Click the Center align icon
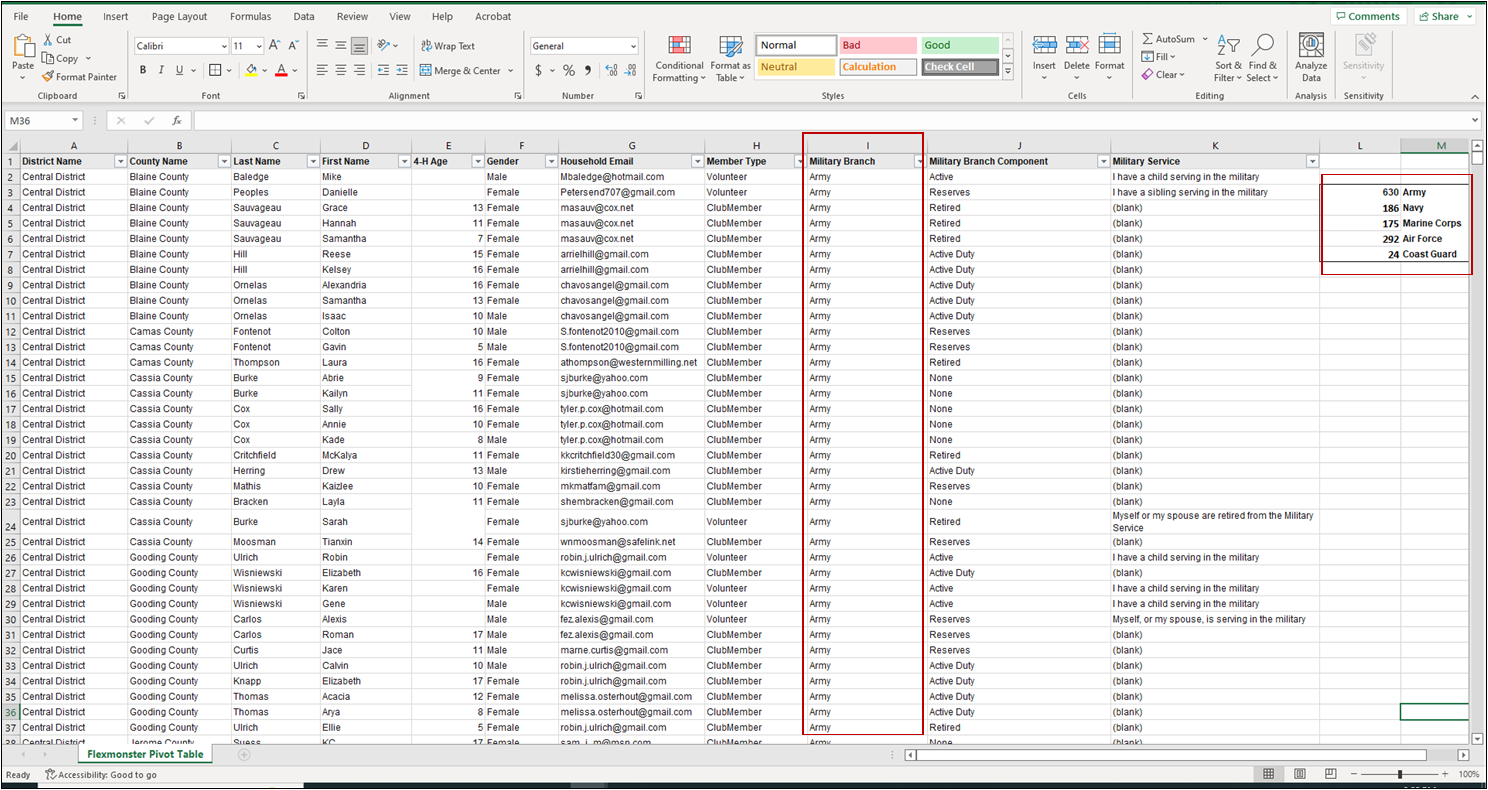The image size is (1488, 790). point(340,70)
